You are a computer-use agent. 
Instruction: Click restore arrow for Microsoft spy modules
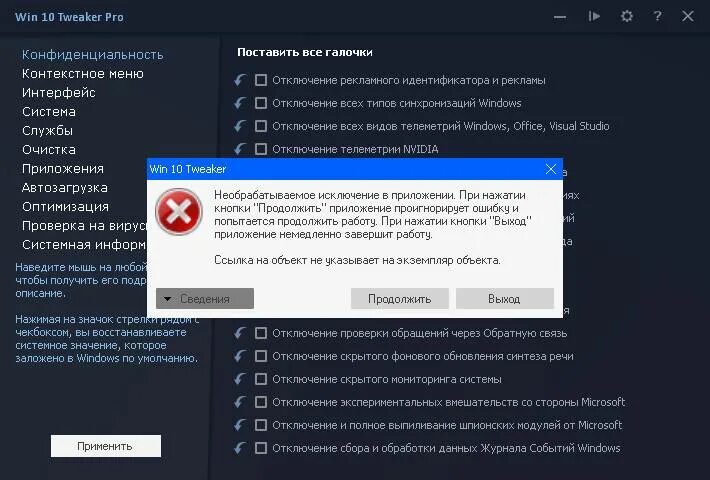pos(240,425)
